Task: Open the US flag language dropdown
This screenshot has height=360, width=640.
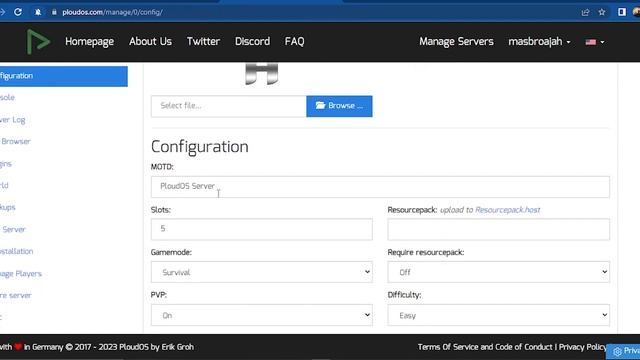Action: [x=595, y=42]
